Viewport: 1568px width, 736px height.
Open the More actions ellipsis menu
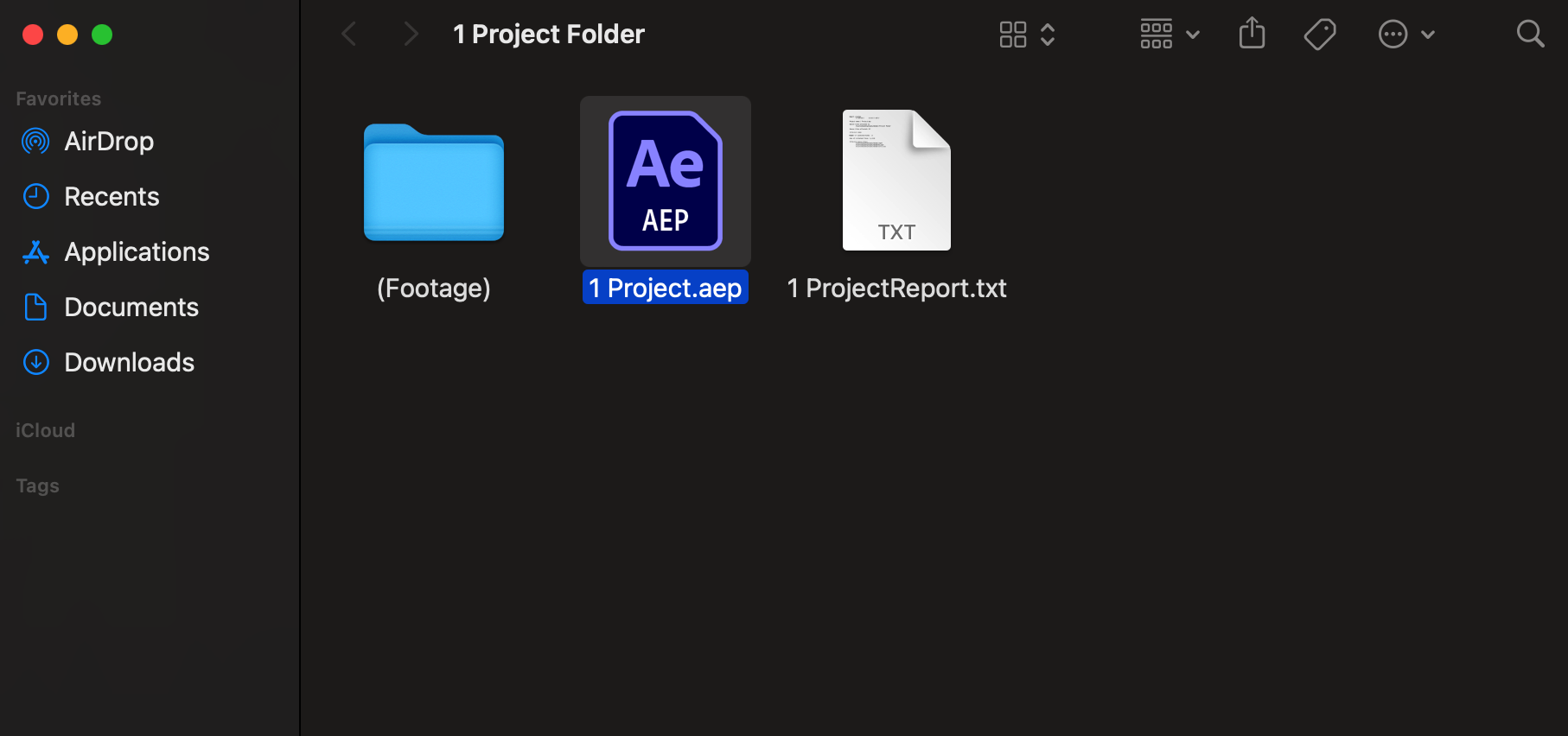[x=1405, y=35]
